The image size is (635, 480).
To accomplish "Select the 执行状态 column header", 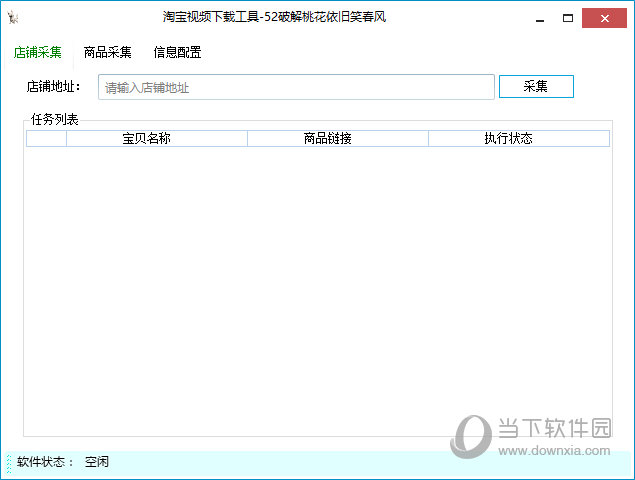I will 519,139.
